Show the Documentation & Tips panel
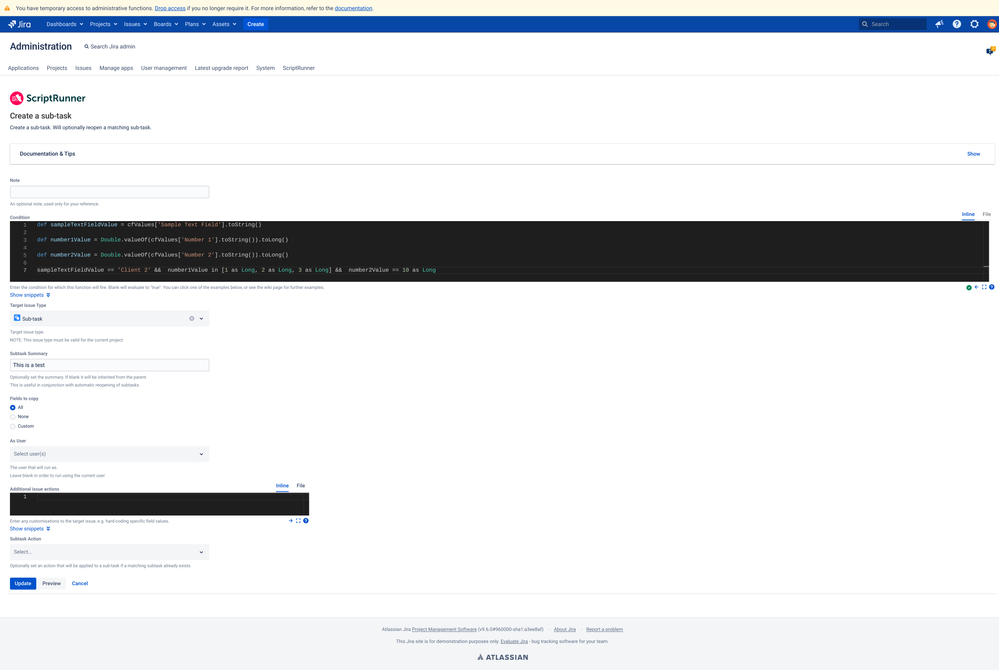Image resolution: width=999 pixels, height=670 pixels. pos(974,154)
